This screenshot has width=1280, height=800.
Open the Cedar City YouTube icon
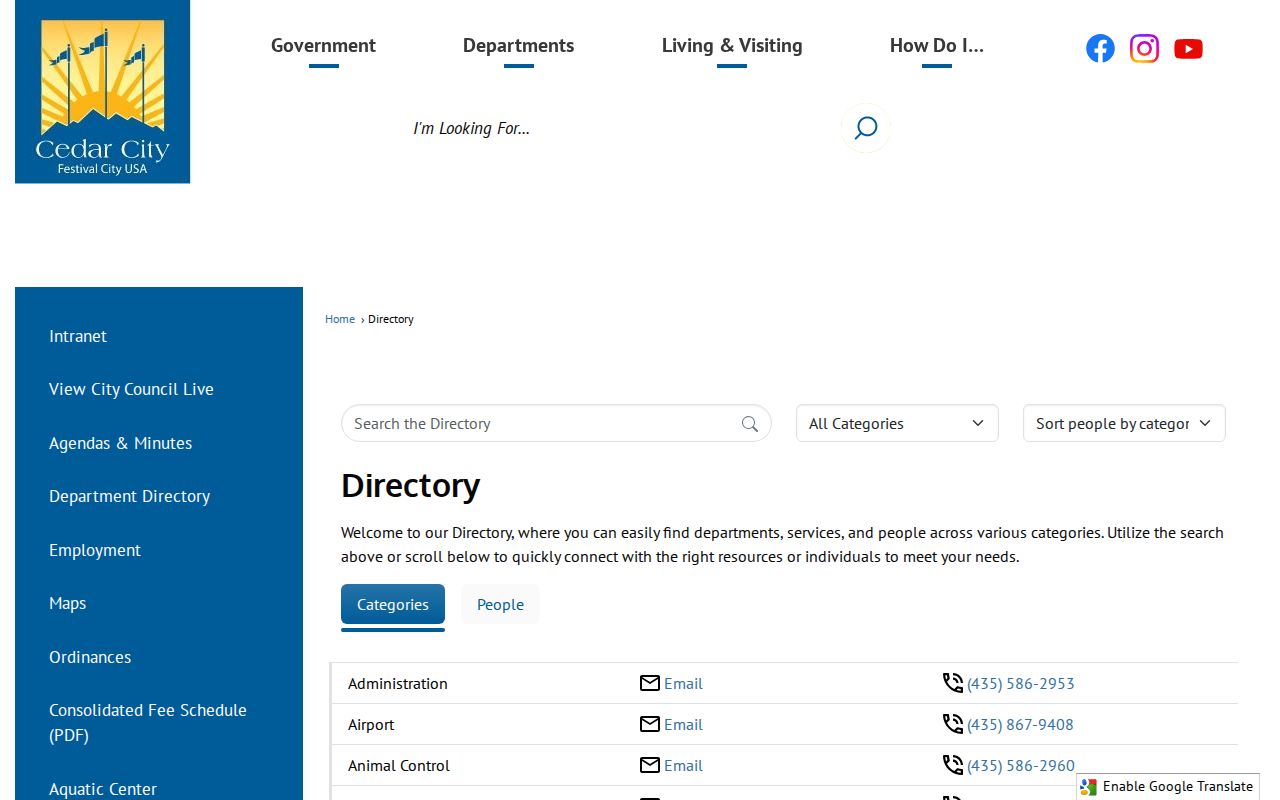tap(1188, 48)
